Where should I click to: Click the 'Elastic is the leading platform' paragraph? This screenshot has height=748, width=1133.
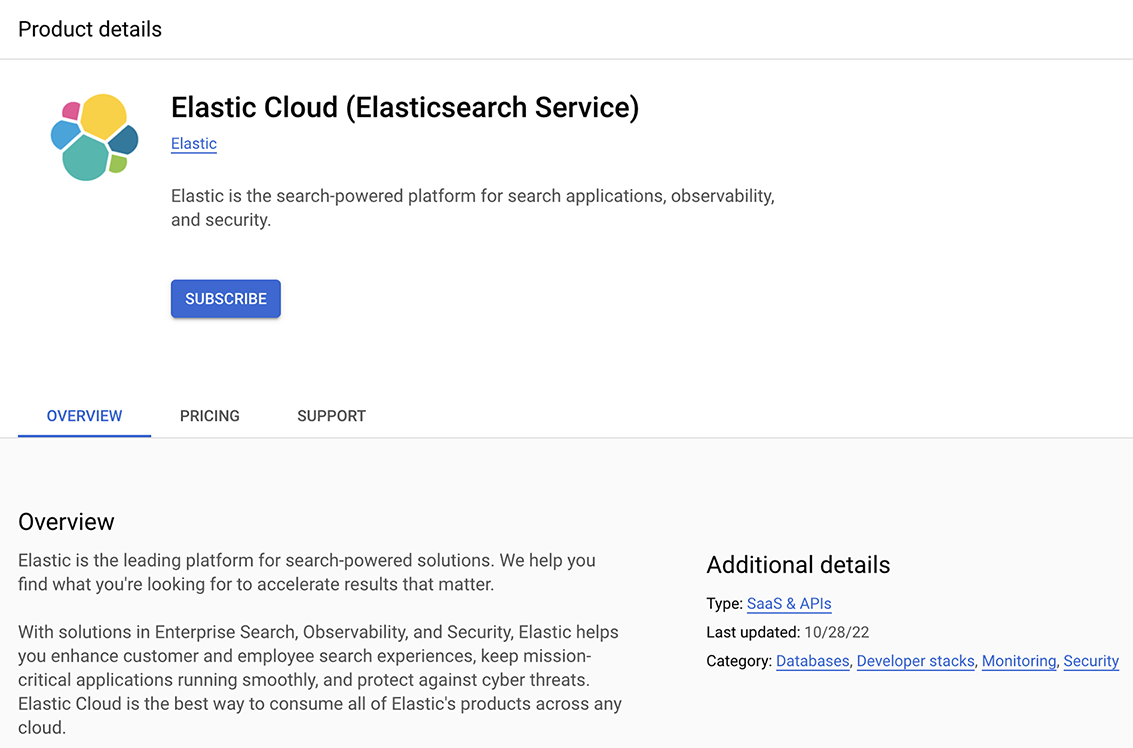307,572
